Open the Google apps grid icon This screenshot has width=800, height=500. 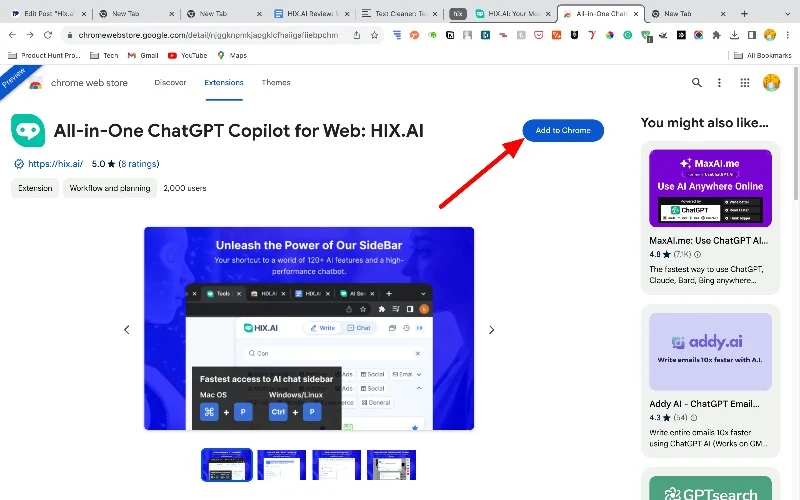(x=745, y=82)
